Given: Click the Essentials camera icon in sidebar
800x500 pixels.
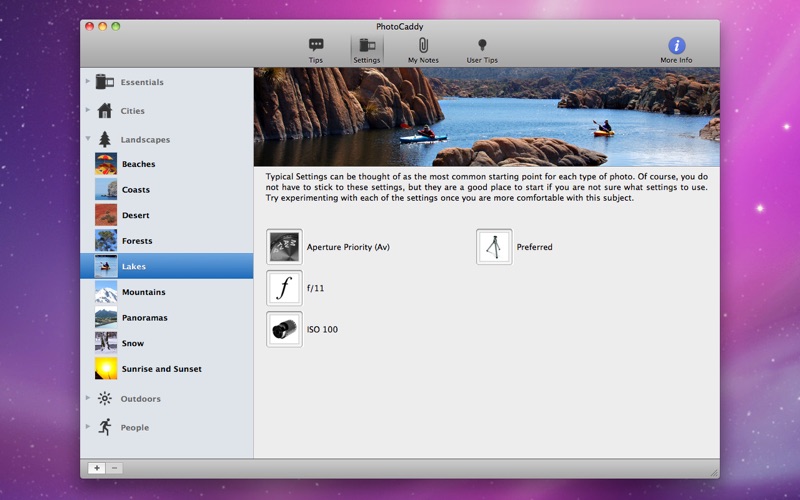Looking at the screenshot, I should pyautogui.click(x=105, y=82).
